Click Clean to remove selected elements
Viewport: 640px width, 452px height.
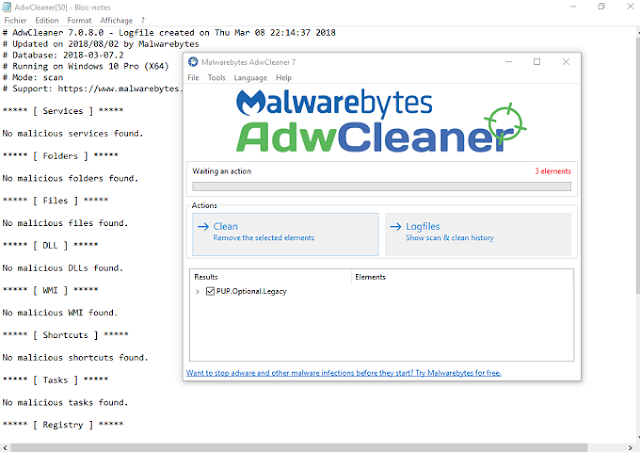(285, 234)
